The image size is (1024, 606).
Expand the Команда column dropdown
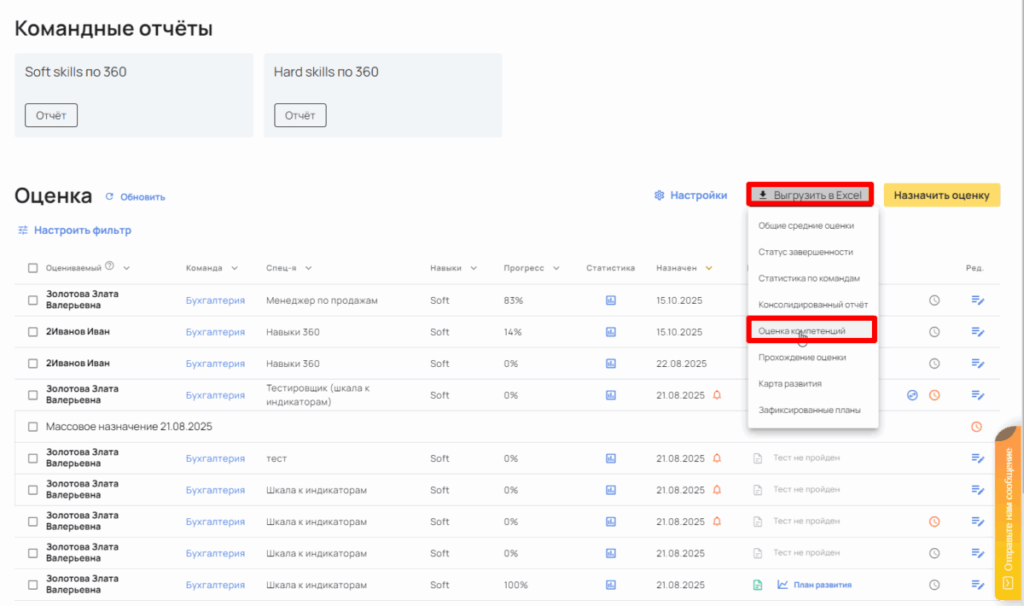pos(235,268)
